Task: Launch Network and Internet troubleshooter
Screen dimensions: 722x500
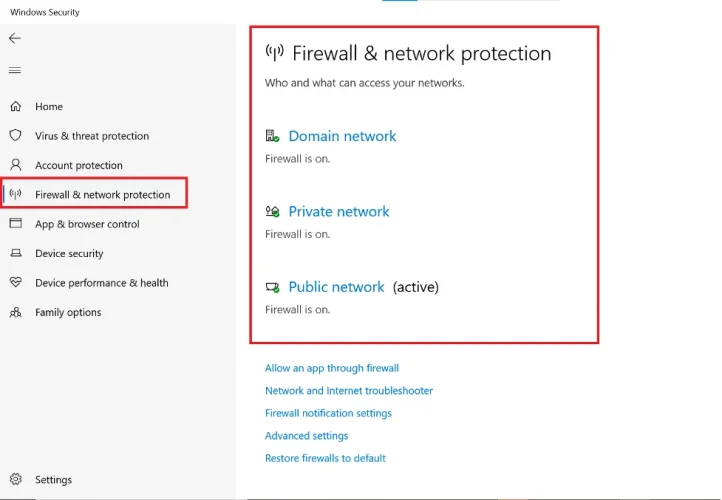Action: coord(349,391)
